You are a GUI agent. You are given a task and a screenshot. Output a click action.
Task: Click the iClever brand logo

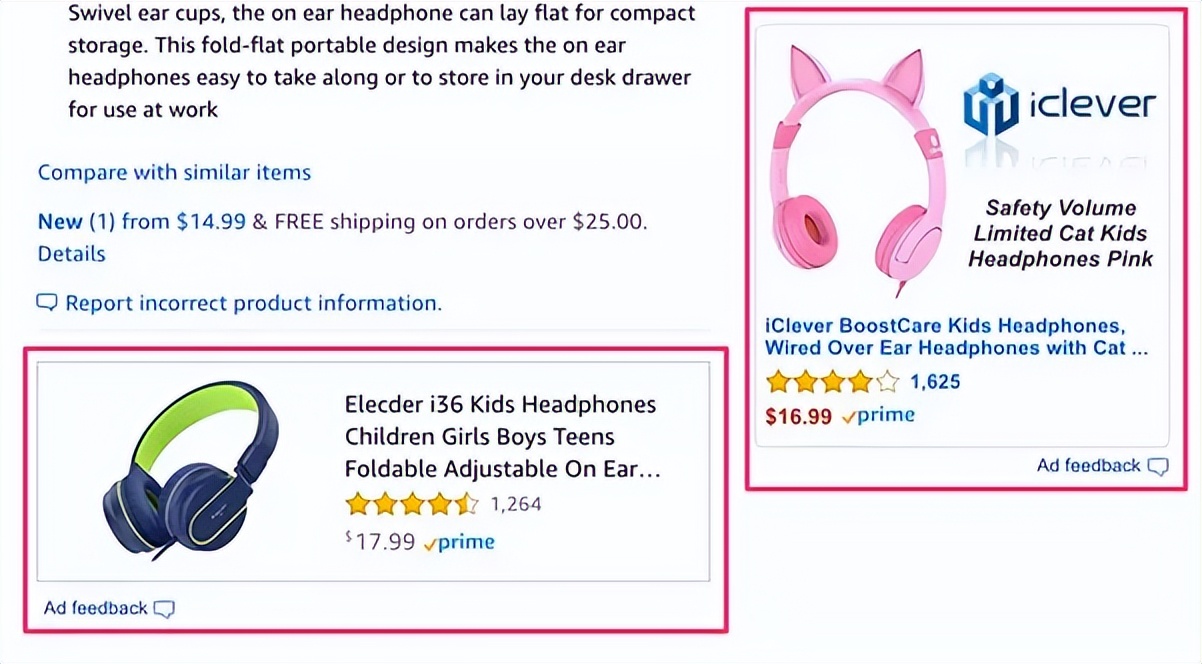point(1060,106)
